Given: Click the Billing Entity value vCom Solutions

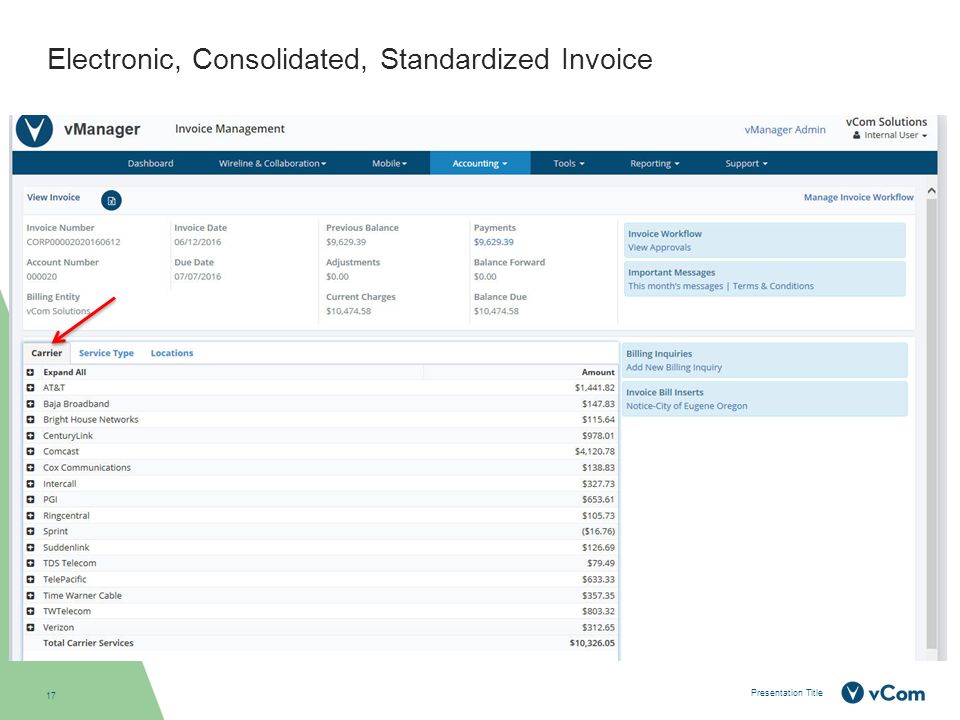Looking at the screenshot, I should (58, 311).
